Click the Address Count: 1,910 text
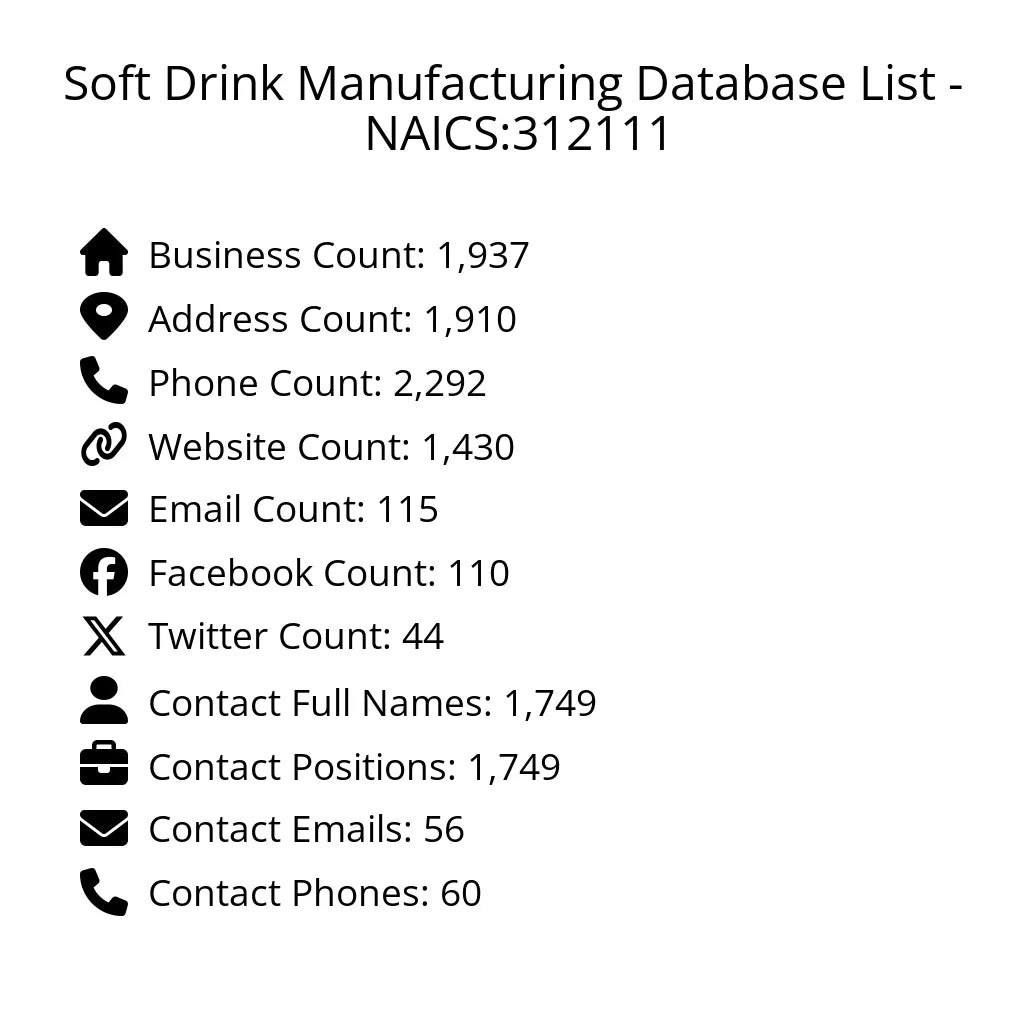 click(x=332, y=320)
